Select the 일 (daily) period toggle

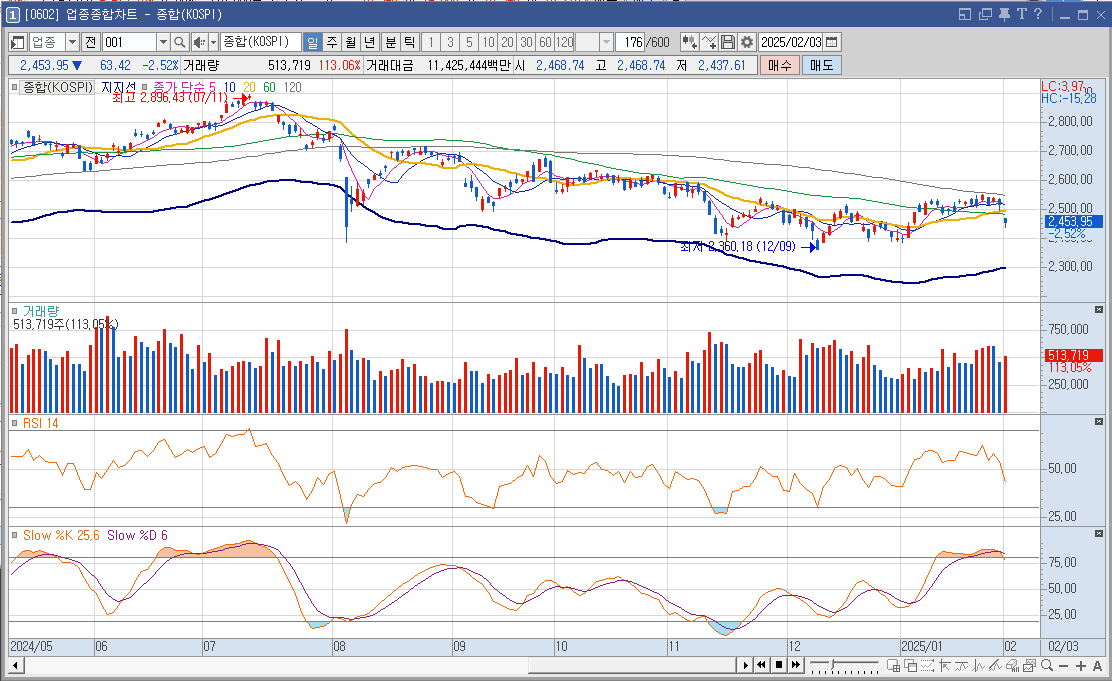click(312, 43)
